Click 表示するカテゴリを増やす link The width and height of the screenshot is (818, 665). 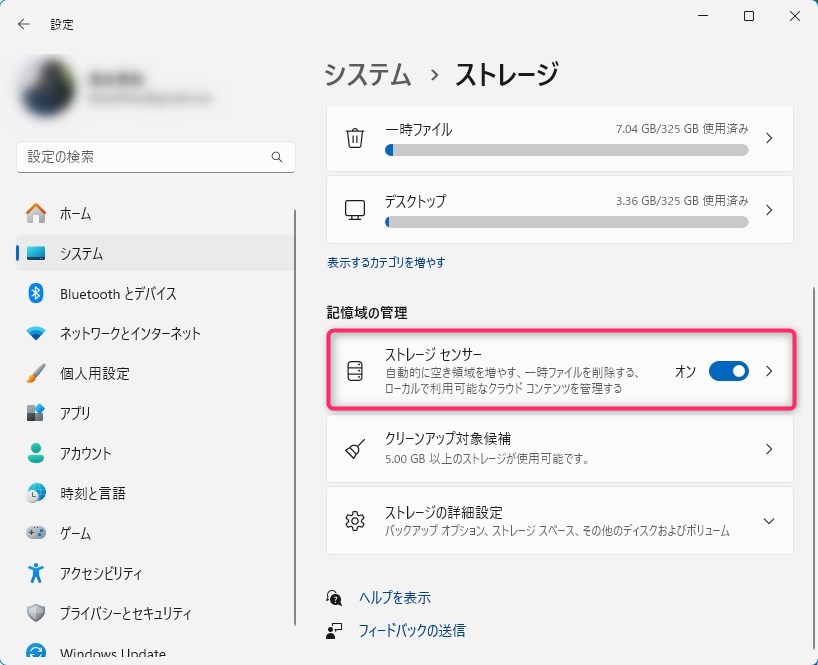(386, 262)
